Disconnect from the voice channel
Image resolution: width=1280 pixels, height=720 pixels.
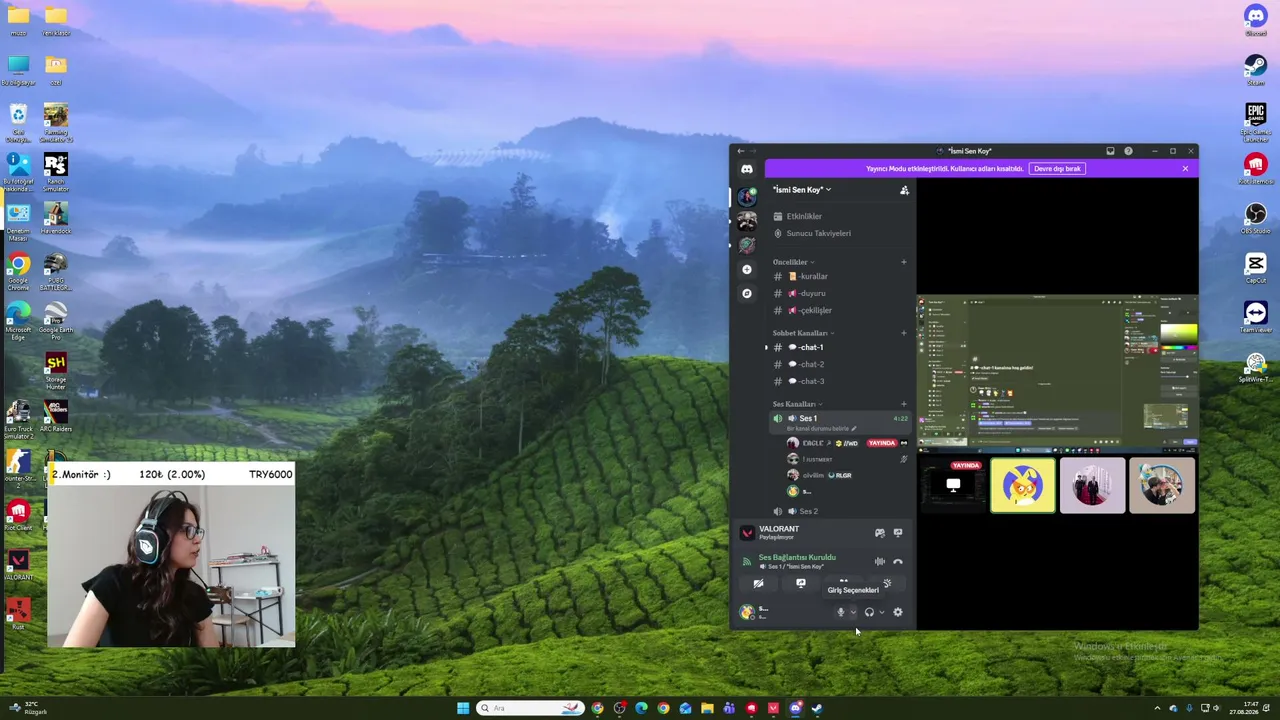click(897, 561)
